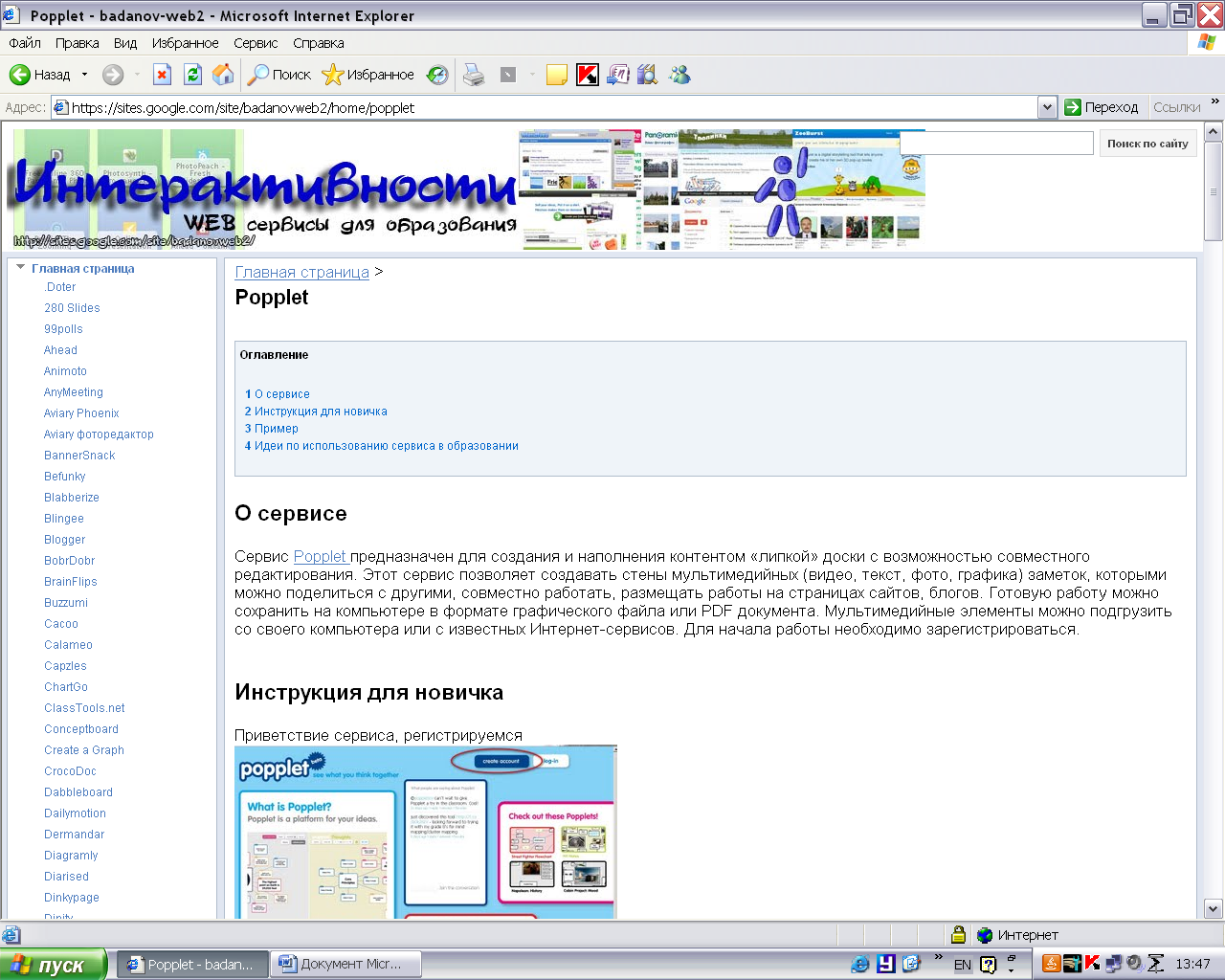Click the Forward arrow button
Viewport: 1225px width, 980px height.
113,75
